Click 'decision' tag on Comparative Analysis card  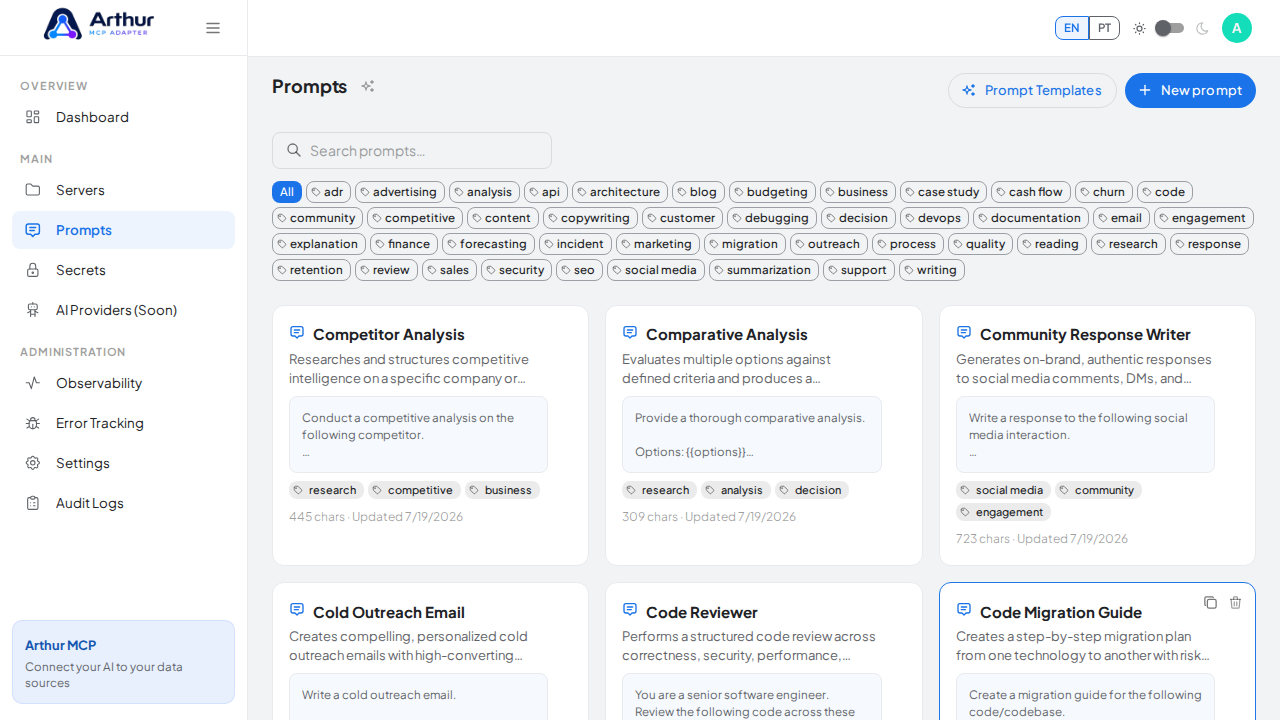coord(812,490)
